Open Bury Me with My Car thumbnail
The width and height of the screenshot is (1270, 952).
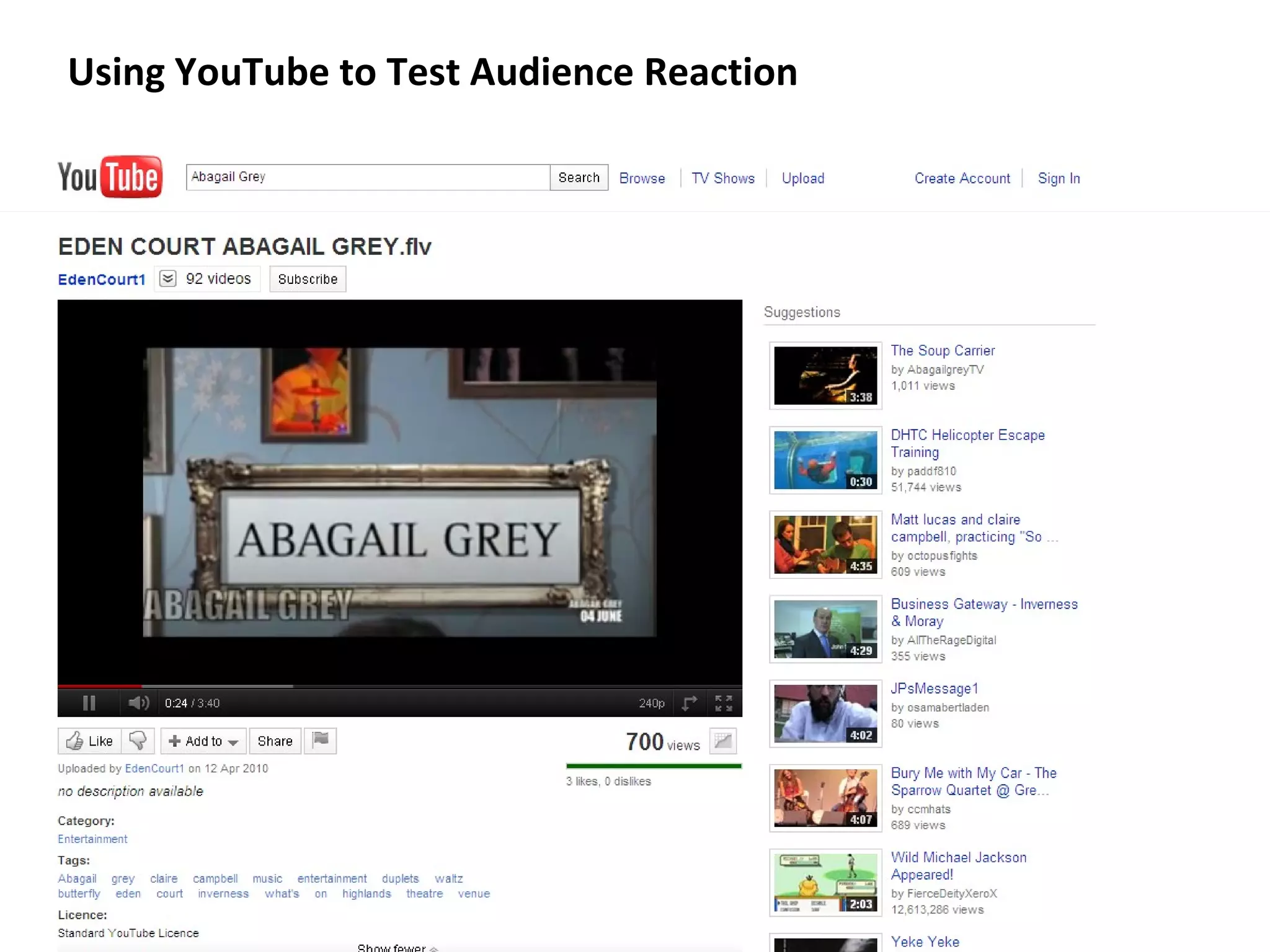[x=825, y=798]
